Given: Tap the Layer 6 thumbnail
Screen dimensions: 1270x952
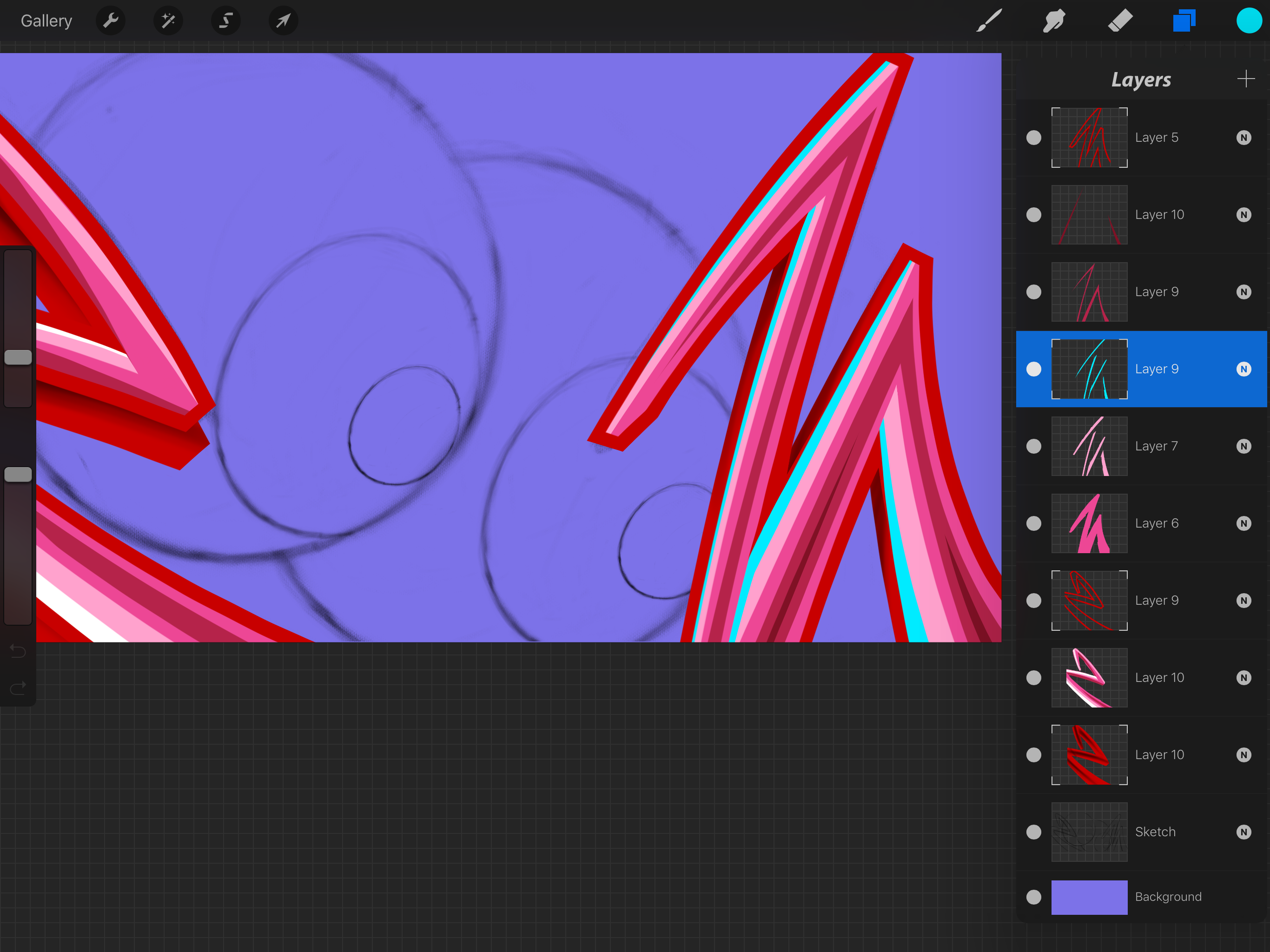Looking at the screenshot, I should 1089,524.
